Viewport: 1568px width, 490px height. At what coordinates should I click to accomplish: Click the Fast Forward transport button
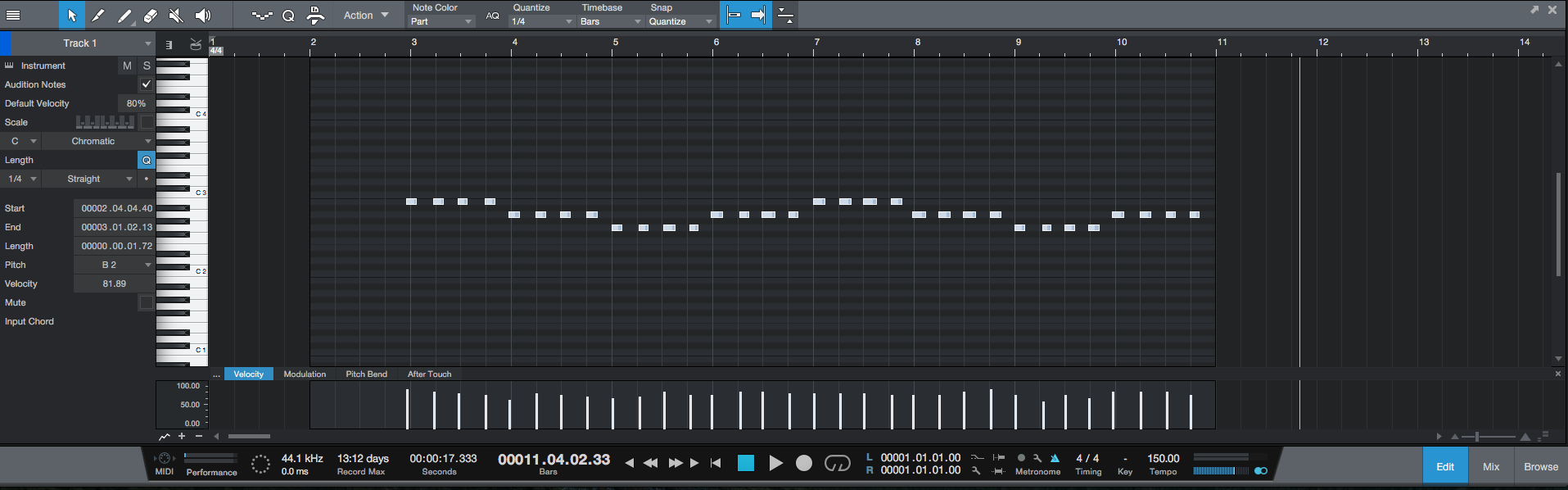point(676,463)
